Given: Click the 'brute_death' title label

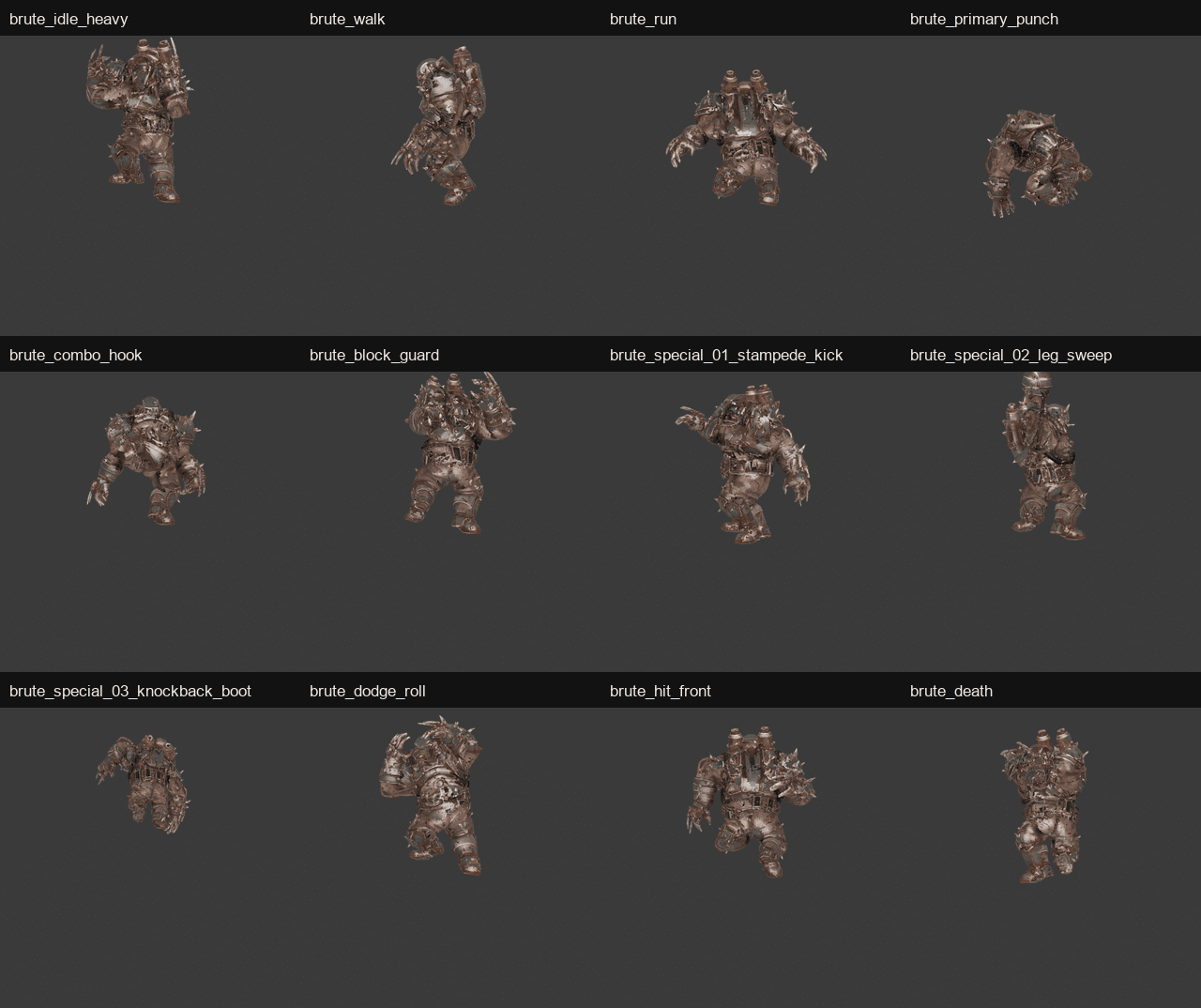Looking at the screenshot, I should point(951,691).
